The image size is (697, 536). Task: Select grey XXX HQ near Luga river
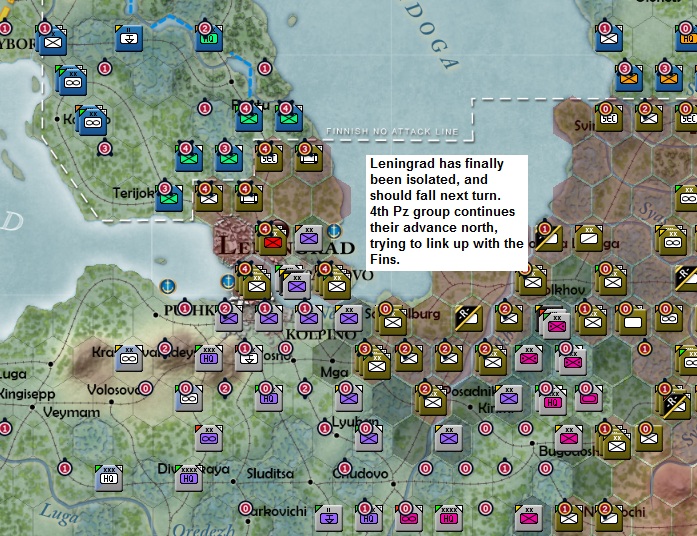[109, 478]
